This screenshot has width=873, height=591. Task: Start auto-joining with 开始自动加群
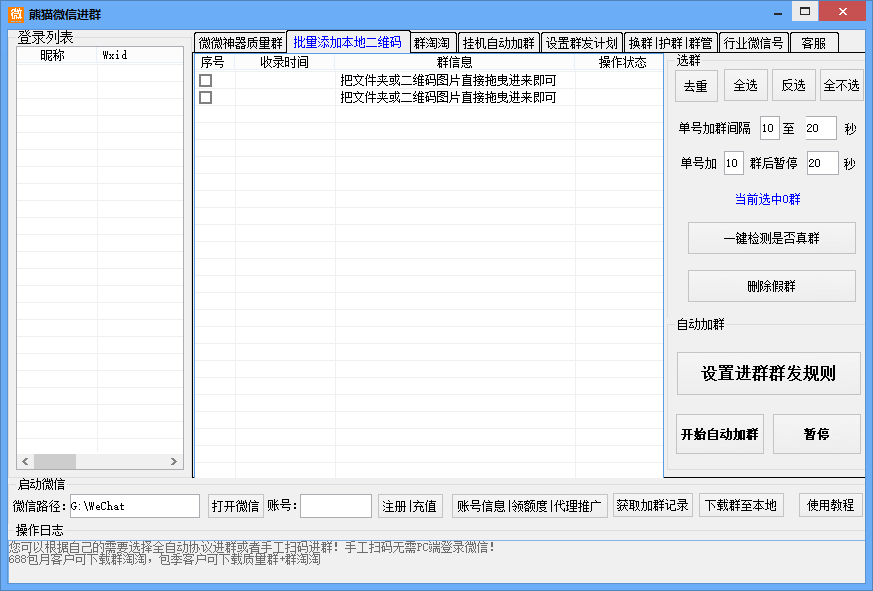click(x=720, y=433)
